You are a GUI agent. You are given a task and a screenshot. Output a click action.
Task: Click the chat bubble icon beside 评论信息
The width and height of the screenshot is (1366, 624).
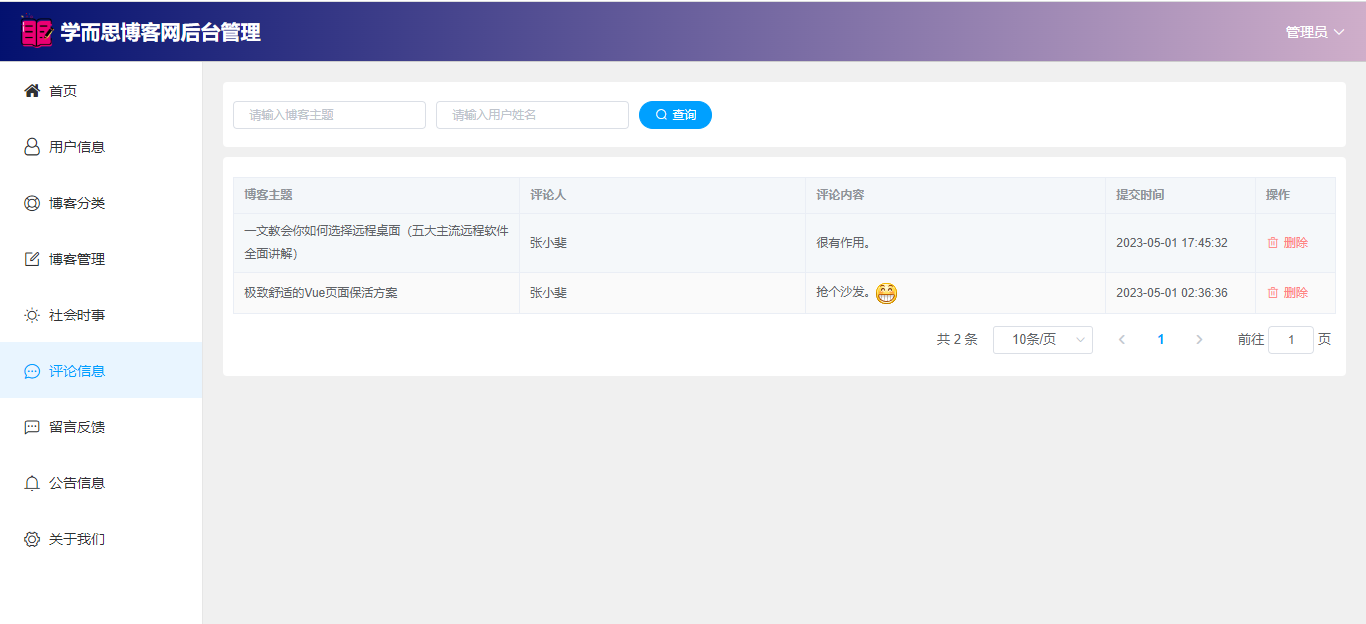[x=32, y=371]
